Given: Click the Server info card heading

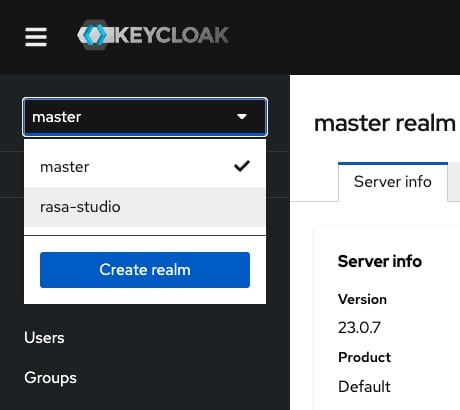Looking at the screenshot, I should 380,261.
